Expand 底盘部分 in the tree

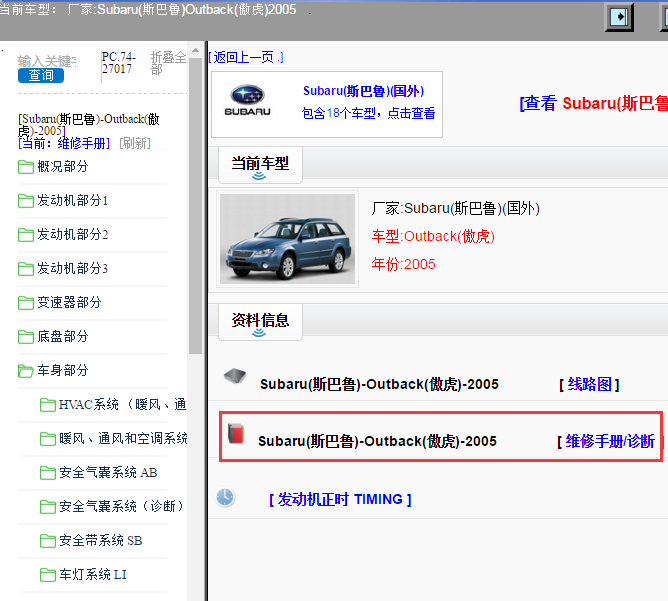[63, 336]
